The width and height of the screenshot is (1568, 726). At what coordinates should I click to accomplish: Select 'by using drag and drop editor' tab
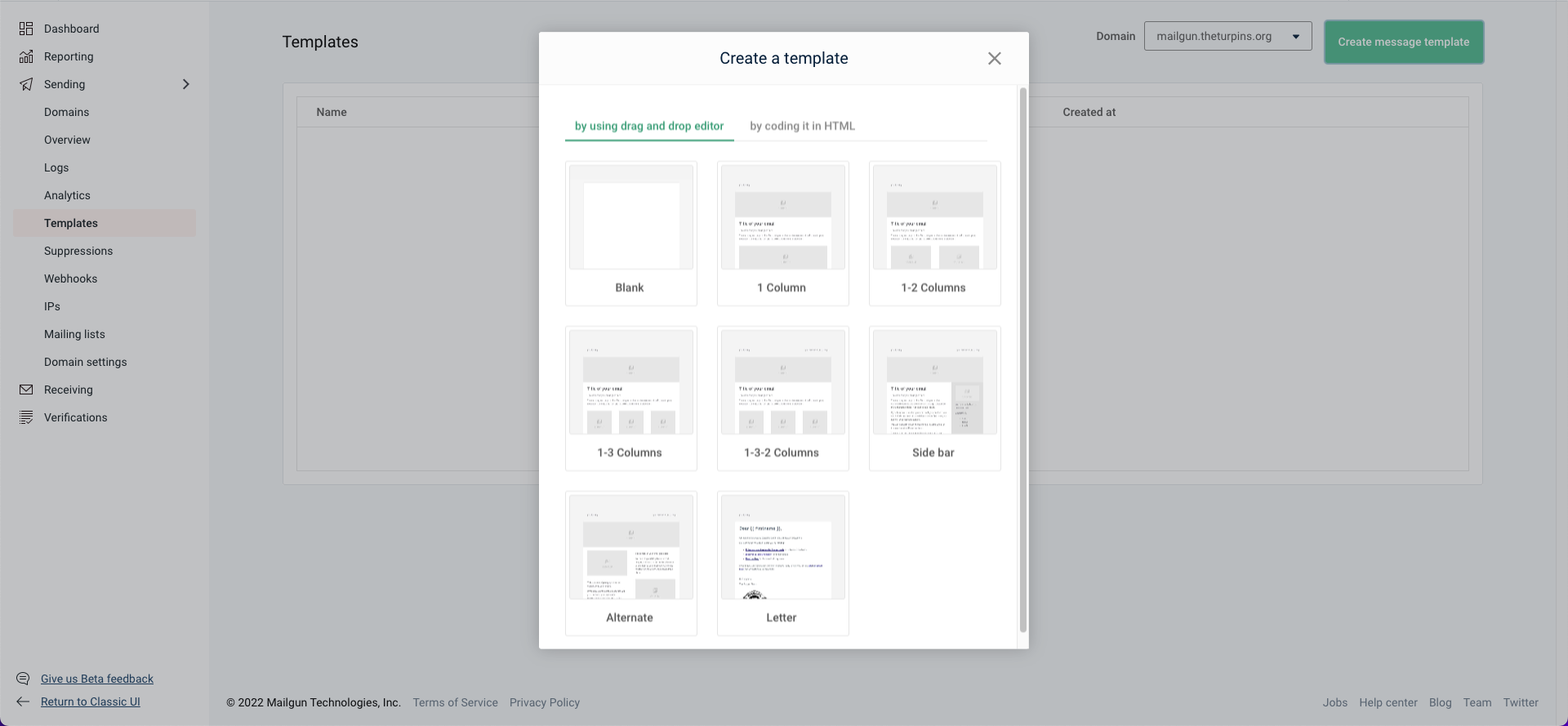(648, 126)
